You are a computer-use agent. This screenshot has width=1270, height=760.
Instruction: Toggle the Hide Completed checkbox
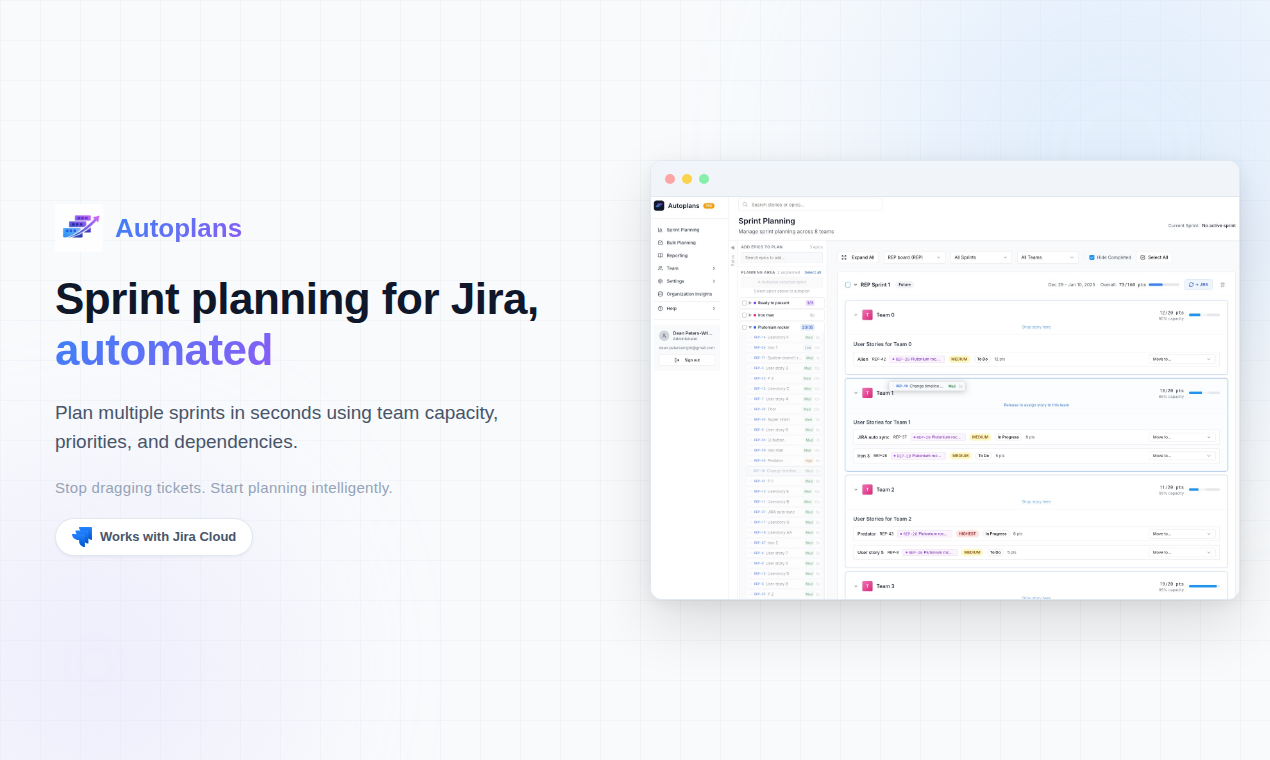[x=1092, y=257]
